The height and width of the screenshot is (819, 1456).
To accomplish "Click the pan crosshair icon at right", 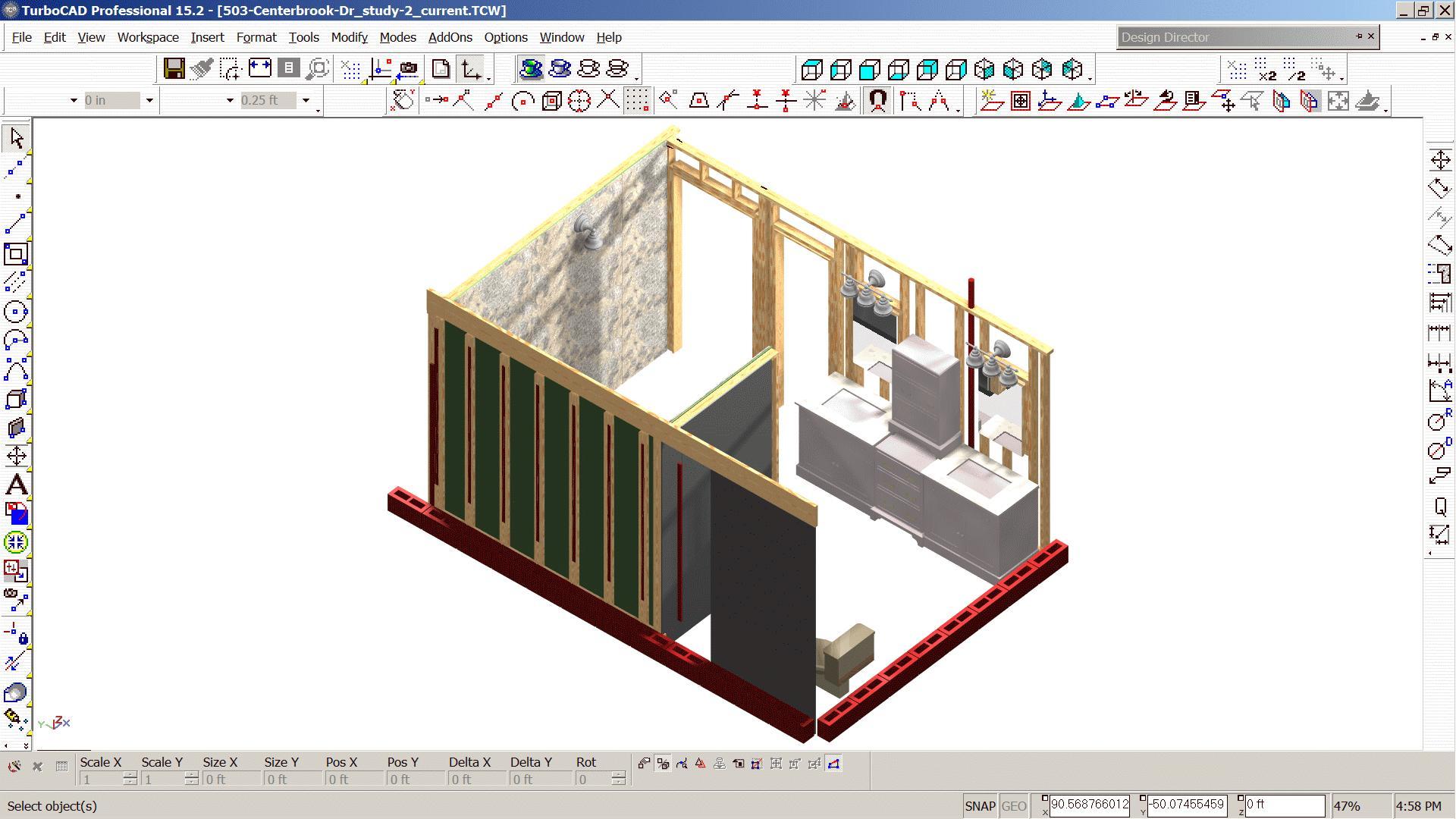I will pos(1439,160).
